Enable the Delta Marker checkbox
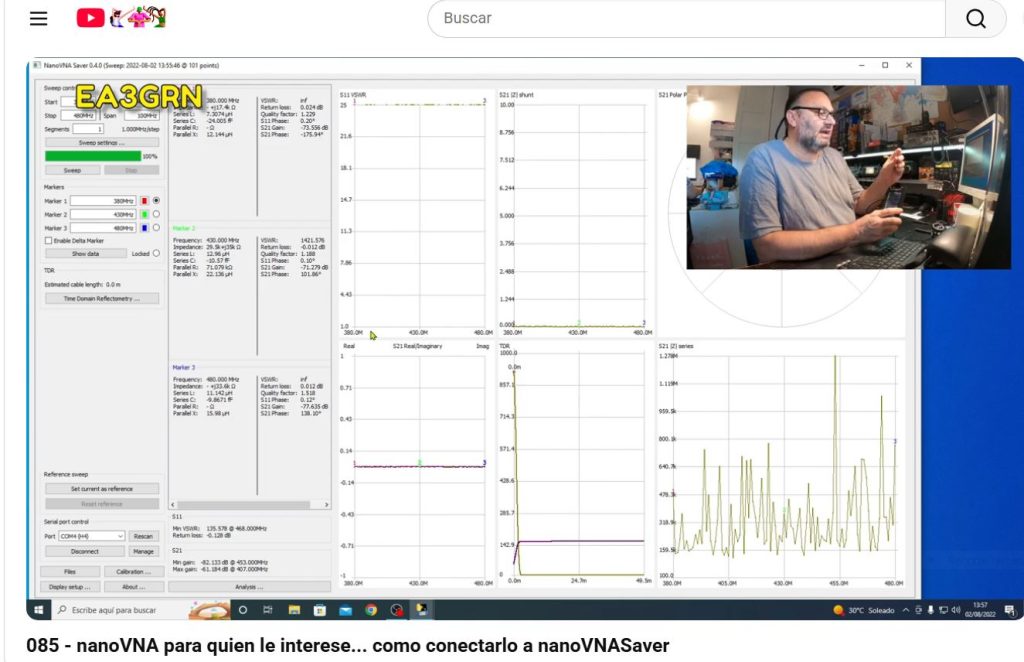The width and height of the screenshot is (1024, 662). (x=48, y=240)
